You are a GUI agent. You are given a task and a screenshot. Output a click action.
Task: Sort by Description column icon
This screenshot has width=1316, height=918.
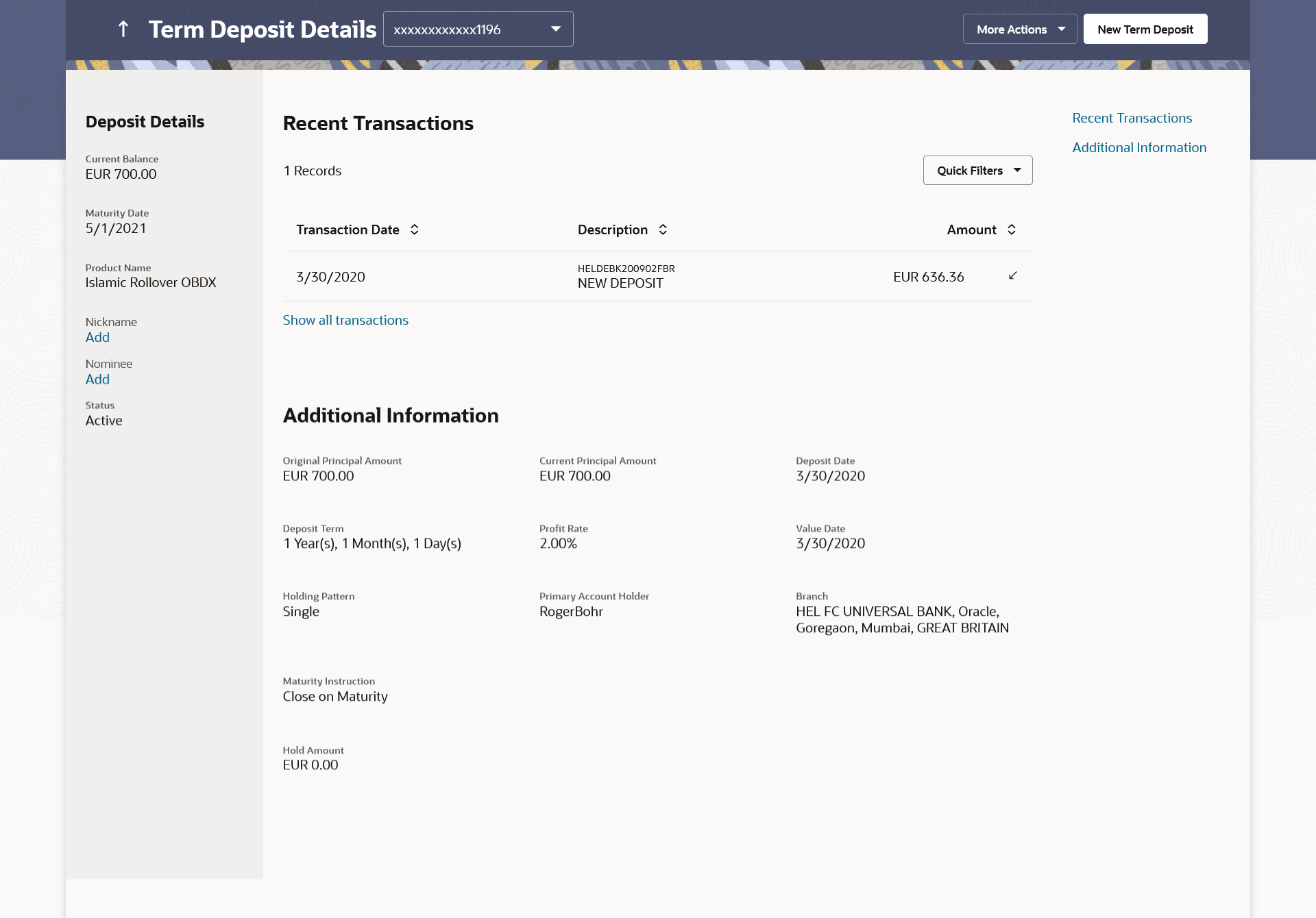coord(663,229)
